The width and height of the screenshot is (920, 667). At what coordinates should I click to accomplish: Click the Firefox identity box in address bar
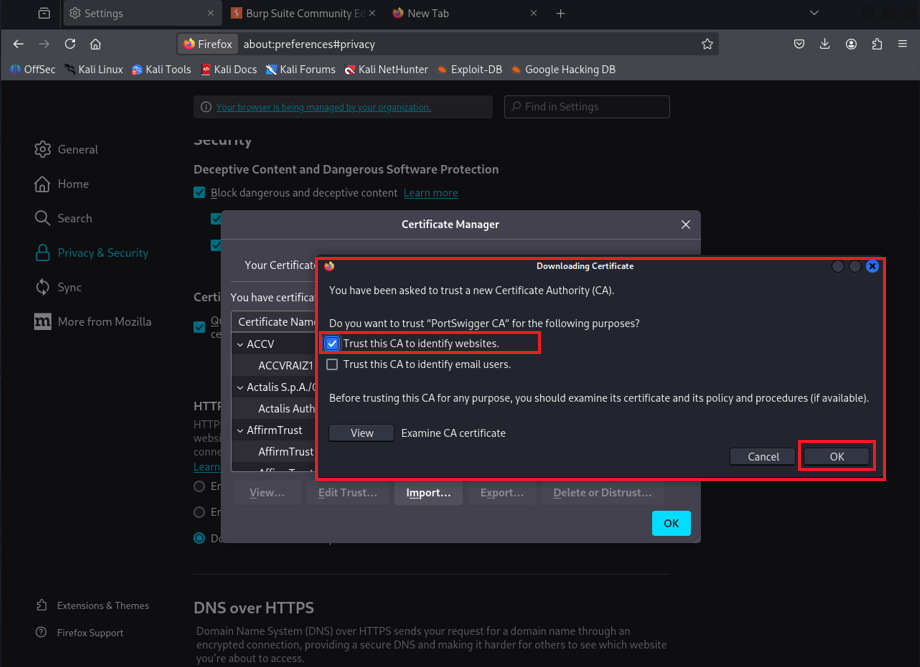point(208,44)
